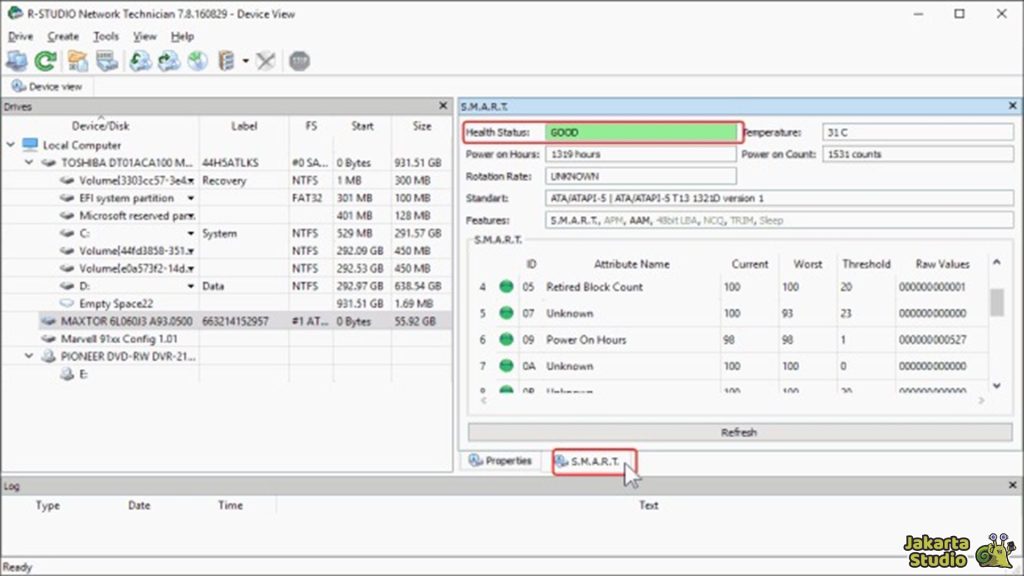Click the Scan drive toolbar icon
This screenshot has width=1024, height=576.
click(137, 60)
